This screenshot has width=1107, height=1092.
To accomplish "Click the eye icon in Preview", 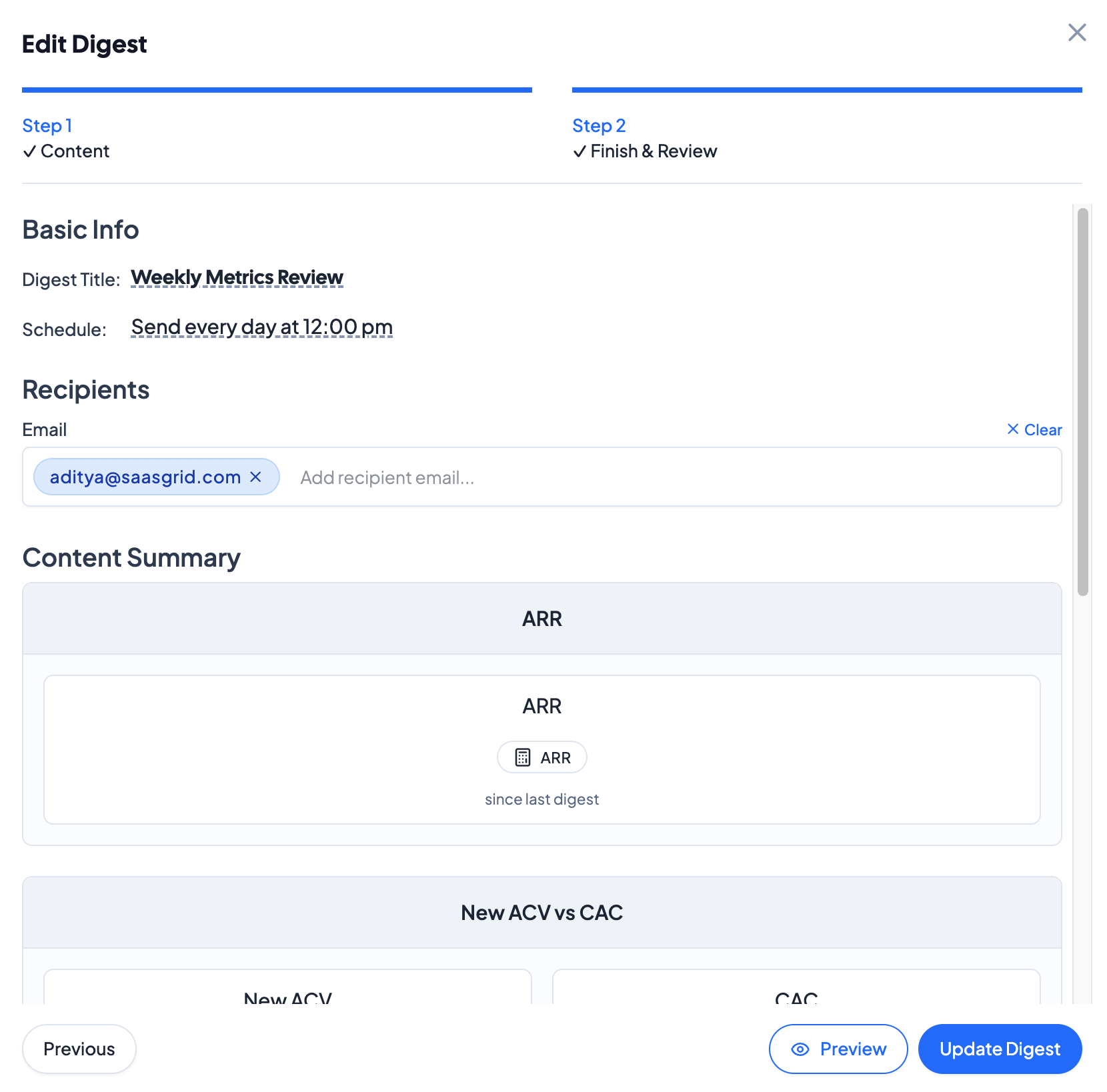I will click(x=800, y=1049).
